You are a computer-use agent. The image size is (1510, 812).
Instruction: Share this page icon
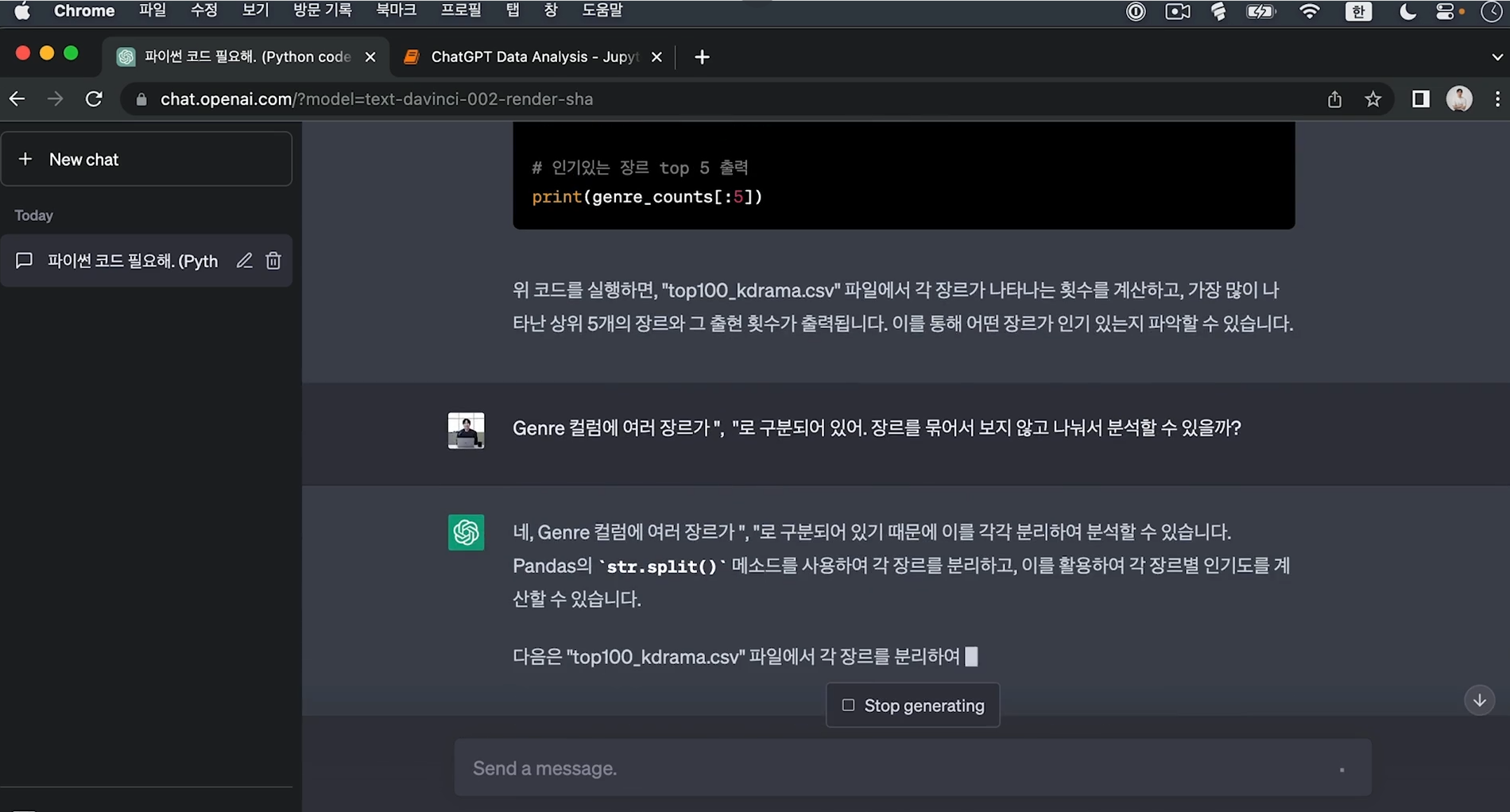[x=1334, y=99]
